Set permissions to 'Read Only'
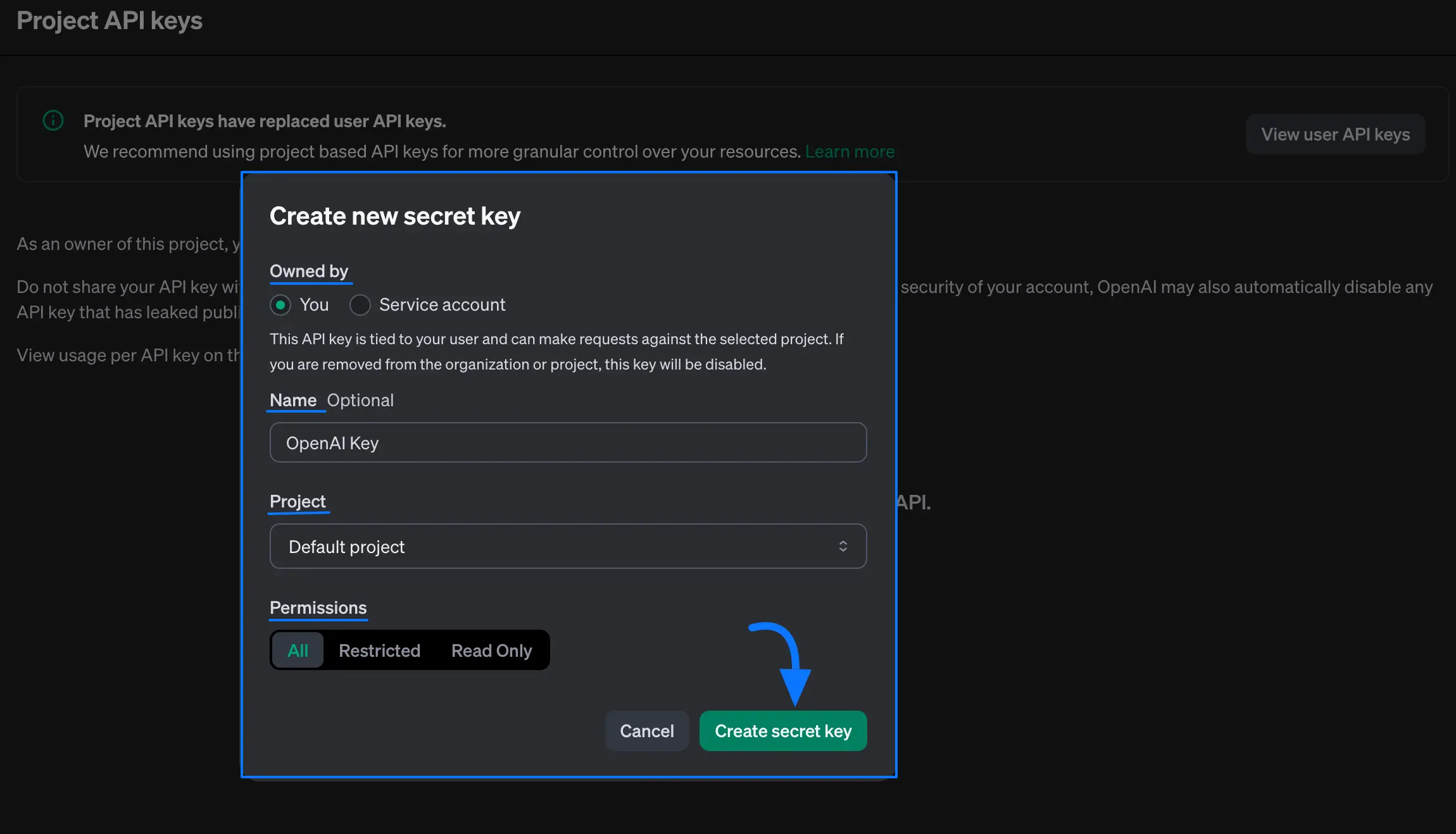Viewport: 1456px width, 834px height. (491, 650)
